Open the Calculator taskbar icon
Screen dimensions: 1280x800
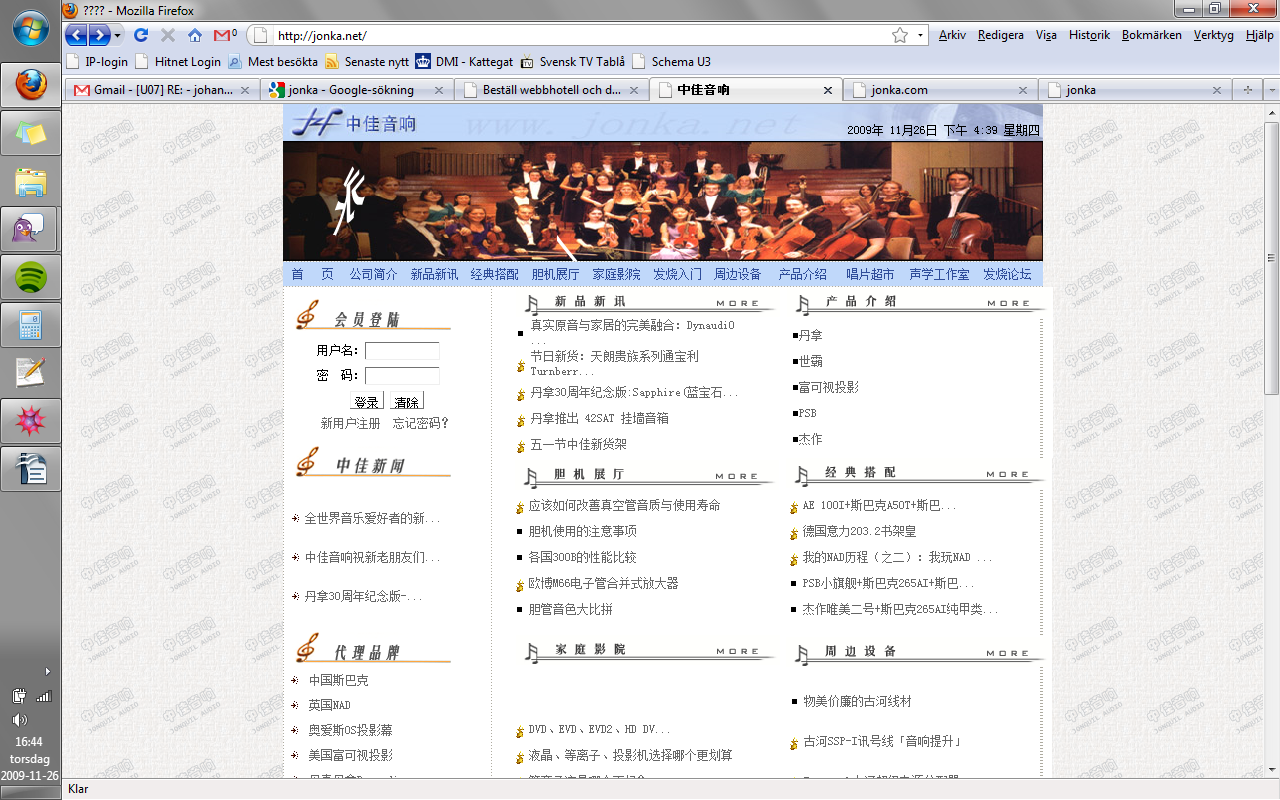pos(31,325)
